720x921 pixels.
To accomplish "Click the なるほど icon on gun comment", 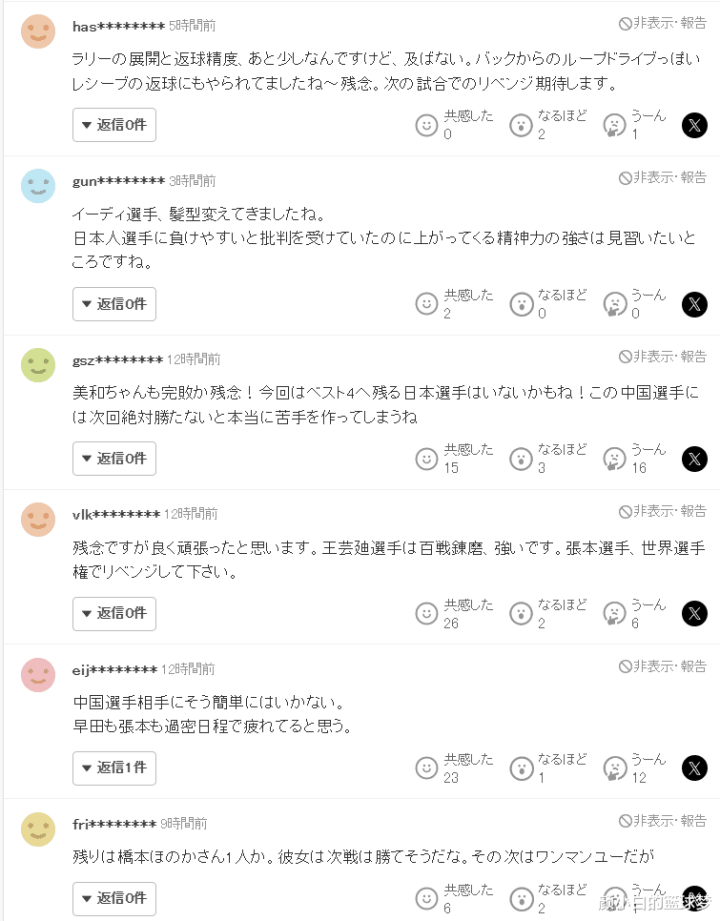I will tap(520, 304).
